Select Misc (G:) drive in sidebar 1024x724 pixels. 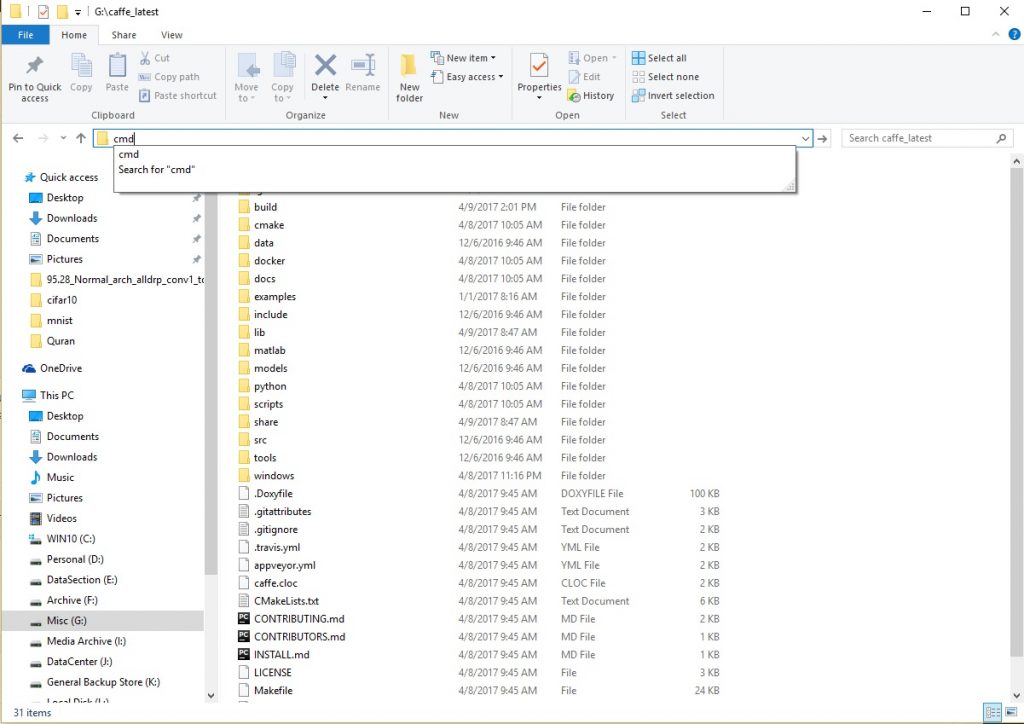pyautogui.click(x=66, y=621)
